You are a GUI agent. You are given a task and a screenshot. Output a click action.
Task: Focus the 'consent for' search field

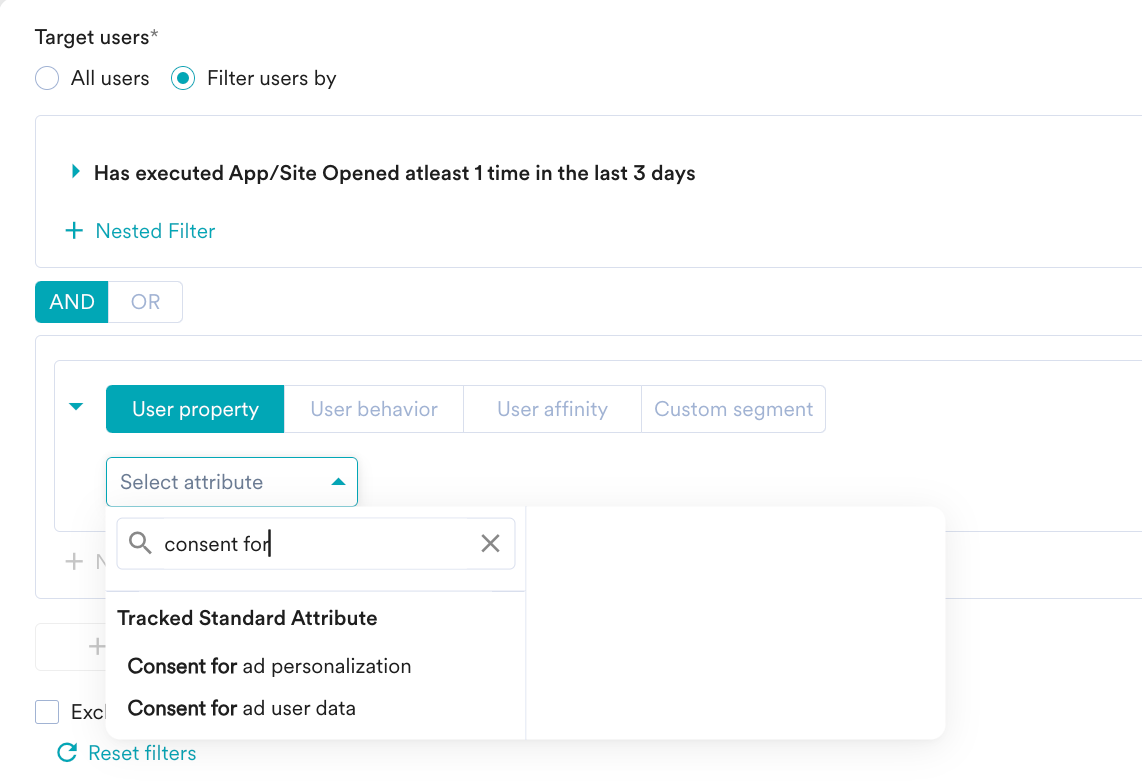(315, 544)
